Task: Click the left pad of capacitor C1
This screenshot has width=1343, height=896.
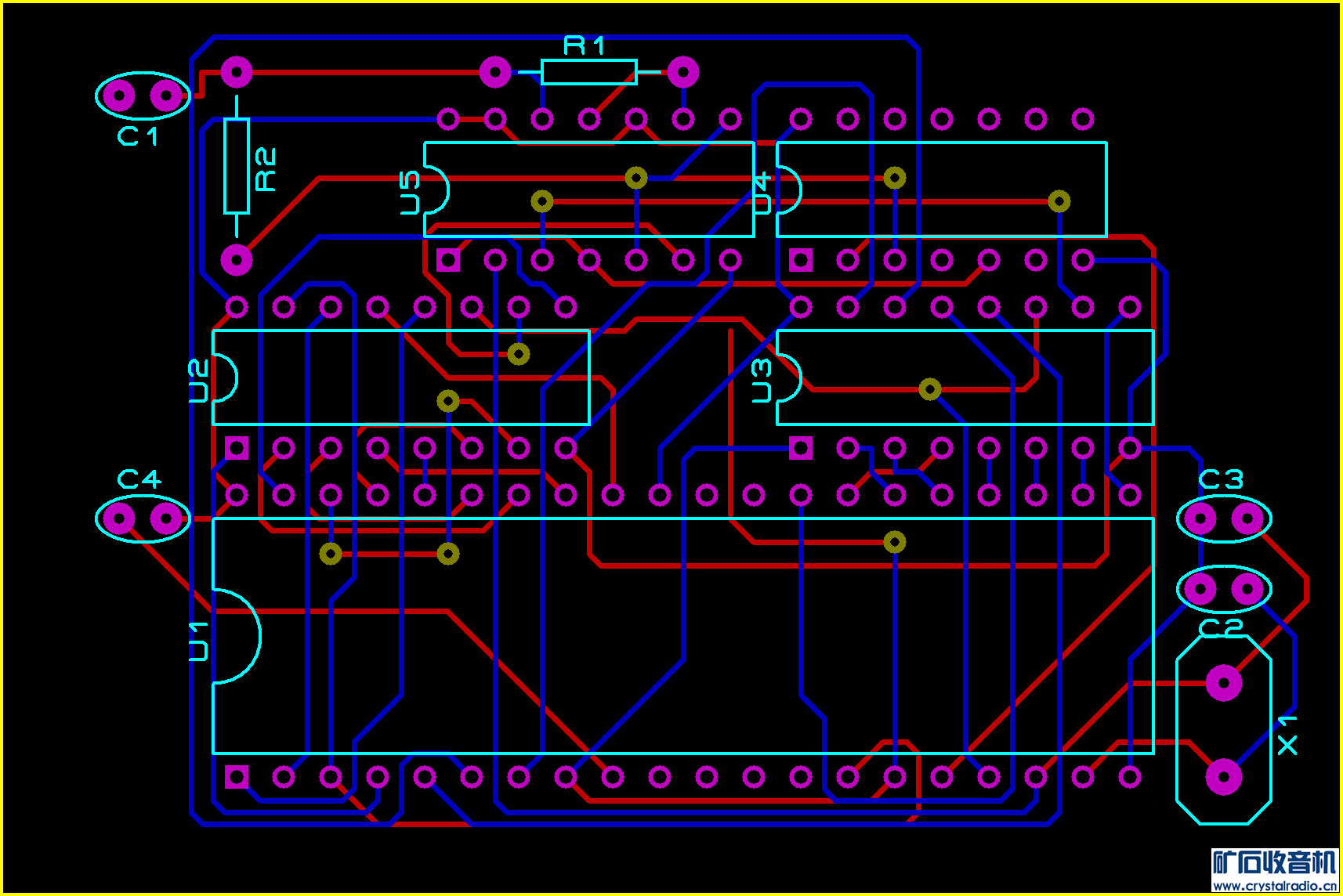Action: pos(119,96)
